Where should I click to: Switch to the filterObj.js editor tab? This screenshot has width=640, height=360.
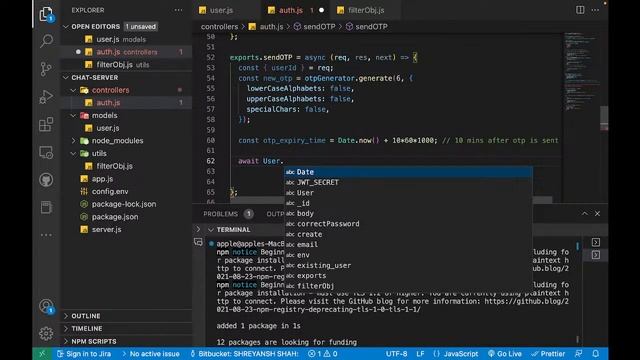coord(366,10)
